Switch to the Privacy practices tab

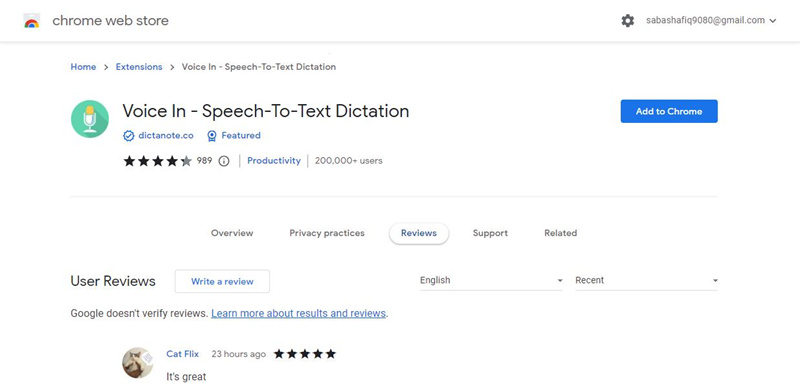(x=327, y=233)
